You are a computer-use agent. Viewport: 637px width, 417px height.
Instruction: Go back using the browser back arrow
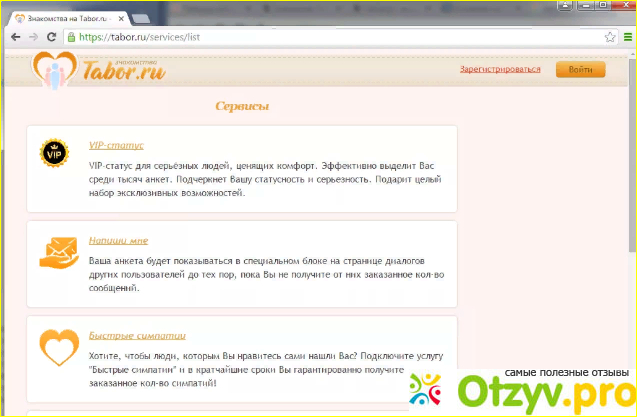(x=13, y=37)
